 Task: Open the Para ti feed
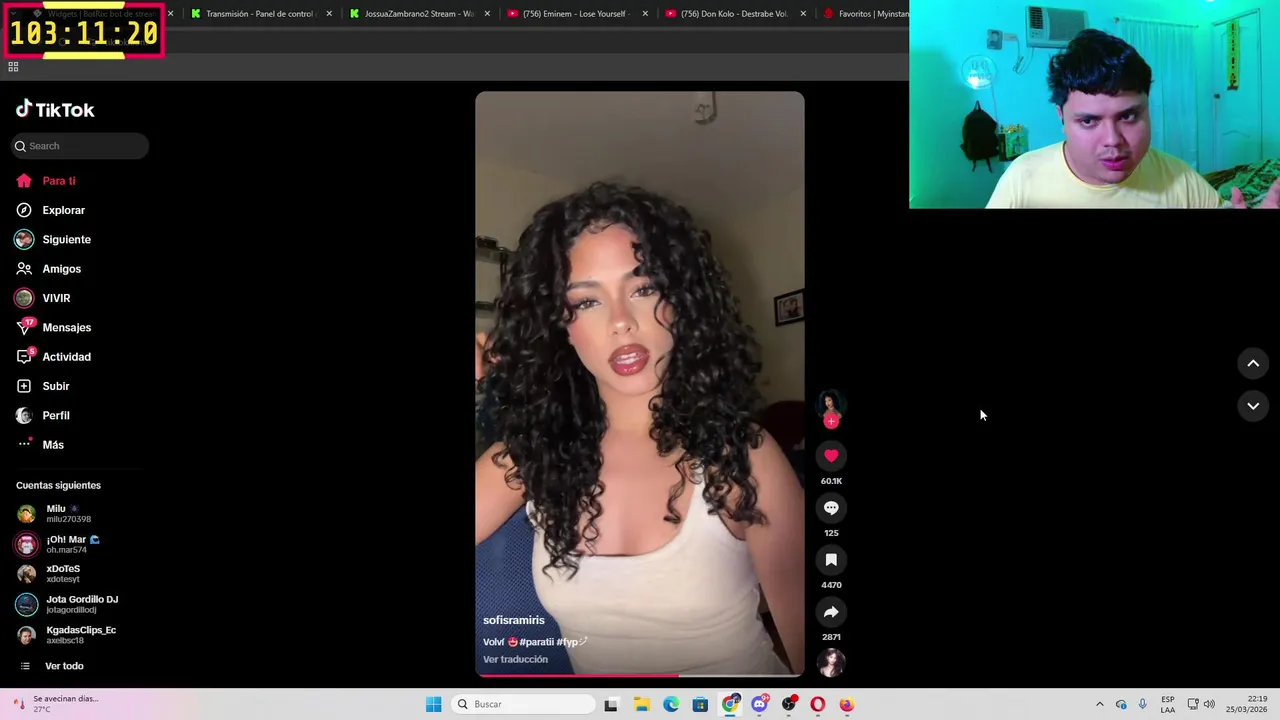tap(46, 181)
